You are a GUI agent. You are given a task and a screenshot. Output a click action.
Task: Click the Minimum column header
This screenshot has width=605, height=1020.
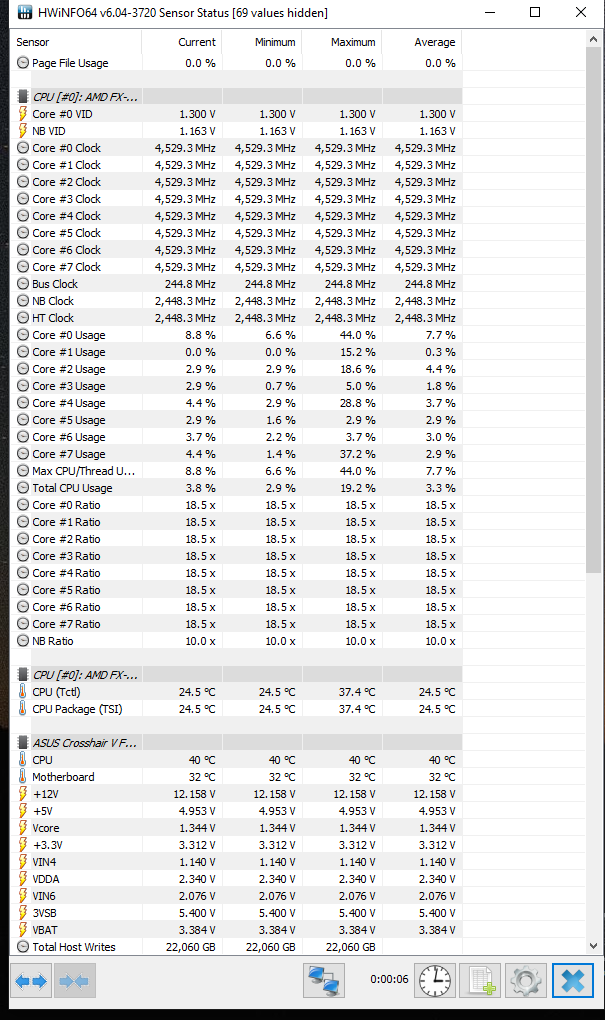tap(262, 42)
